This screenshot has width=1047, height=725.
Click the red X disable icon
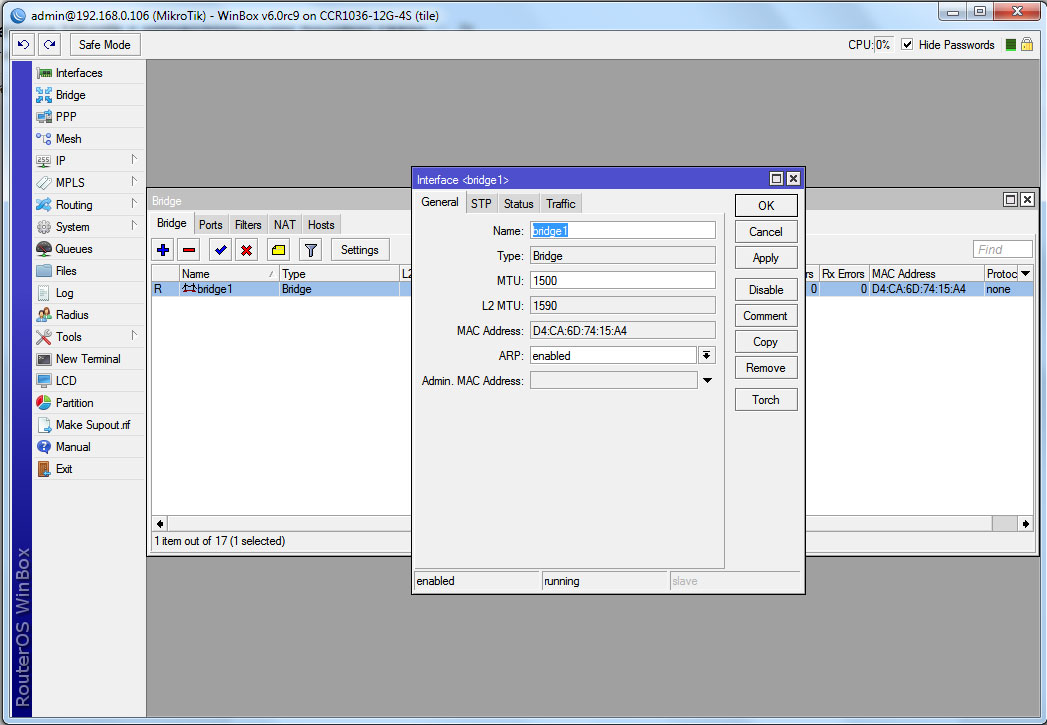[x=245, y=250]
